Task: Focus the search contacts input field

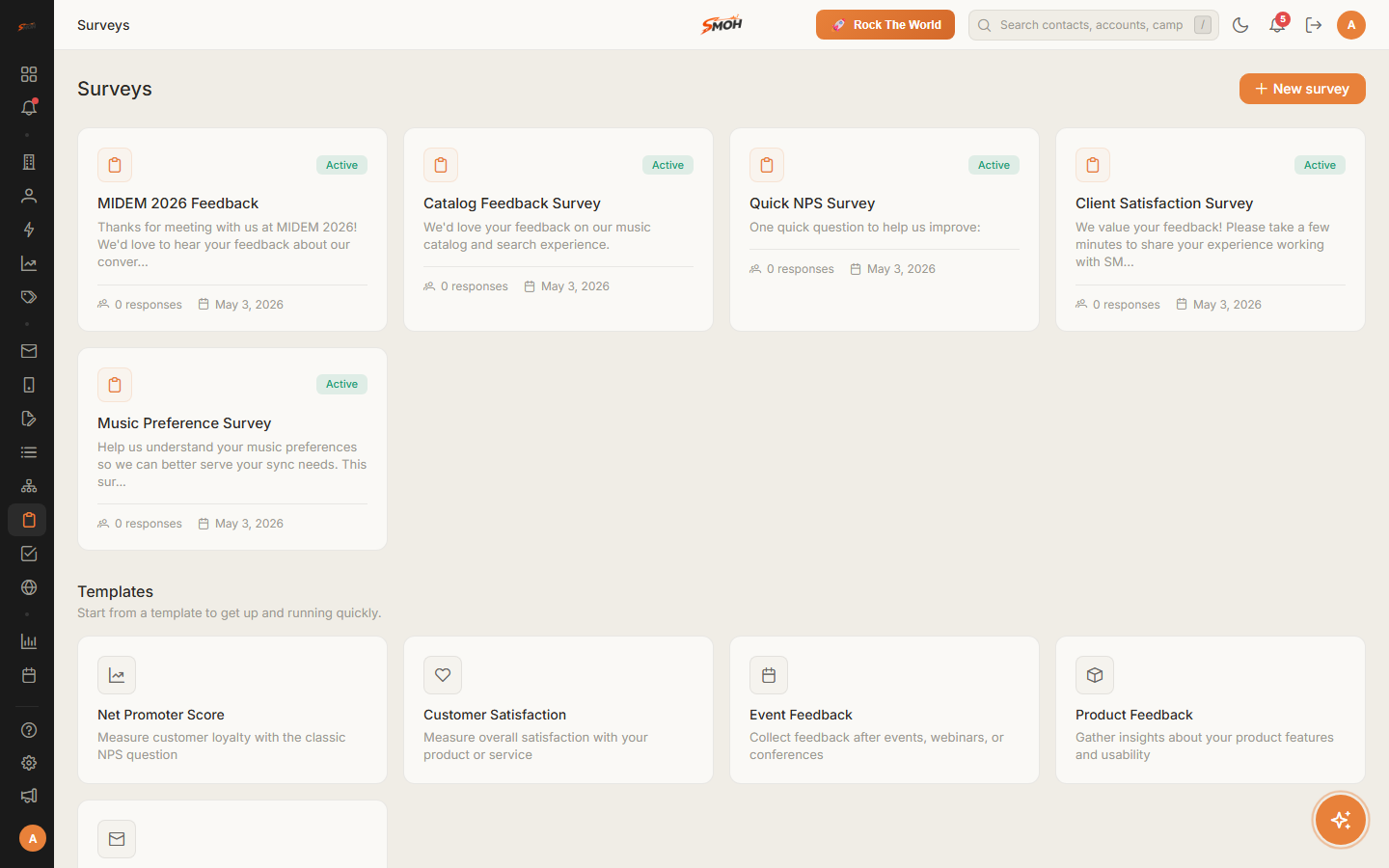Action: coord(1094,25)
